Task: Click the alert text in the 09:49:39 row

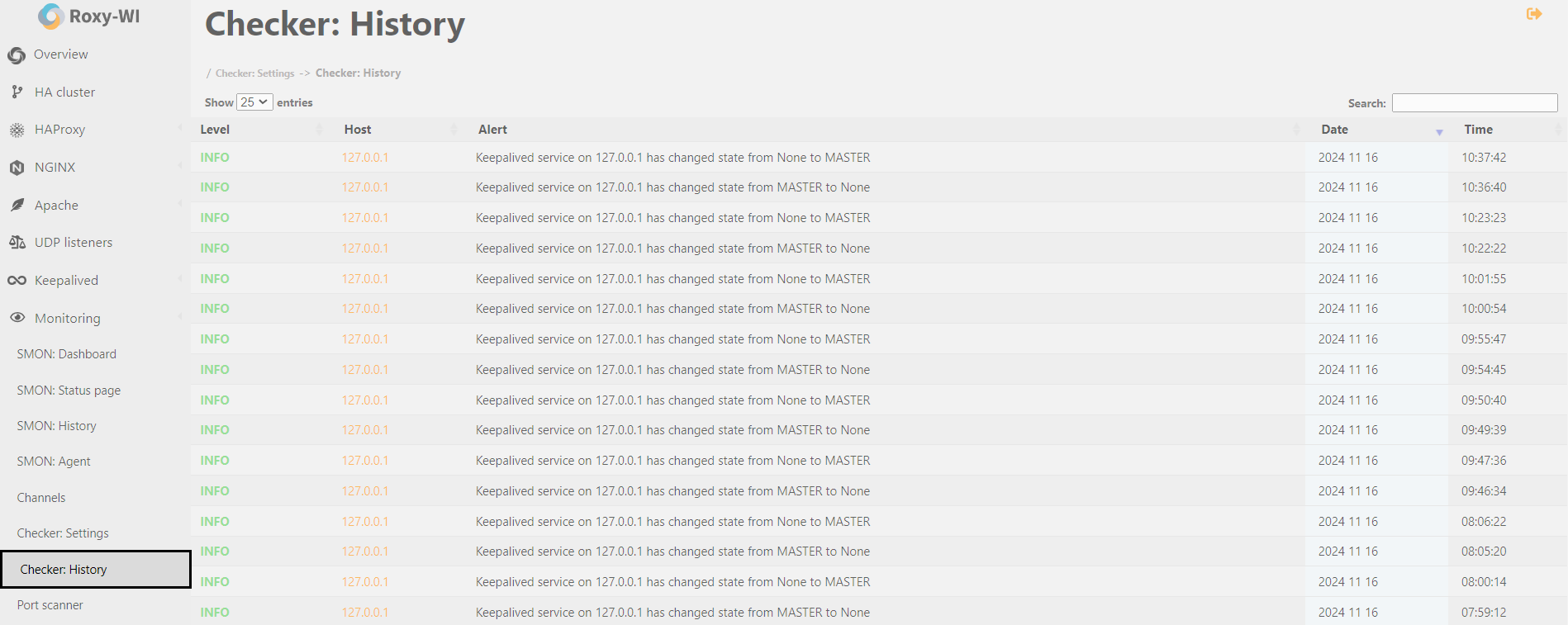Action: coord(672,430)
